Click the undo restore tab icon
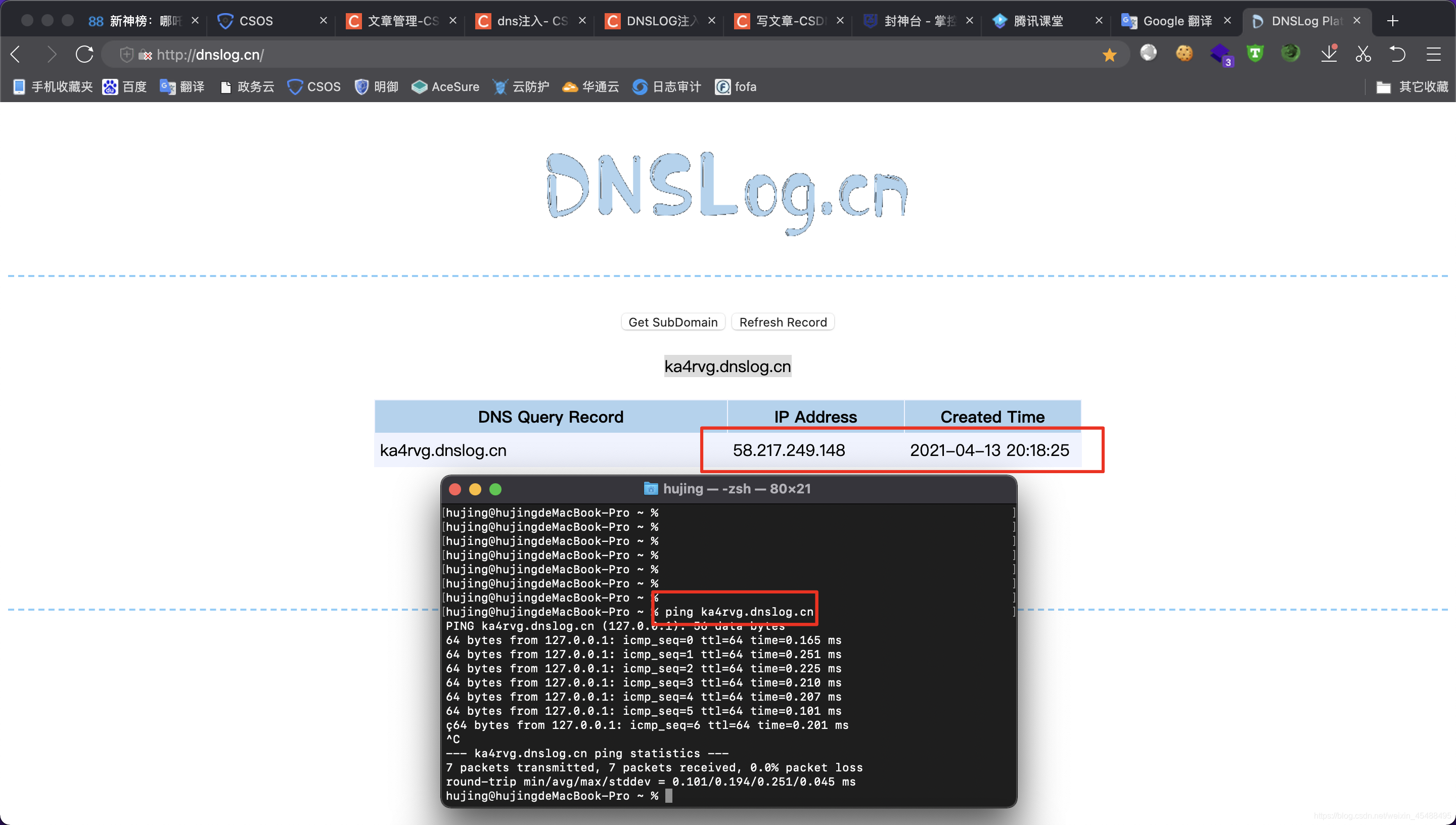This screenshot has width=1456, height=825. pos(1398,54)
